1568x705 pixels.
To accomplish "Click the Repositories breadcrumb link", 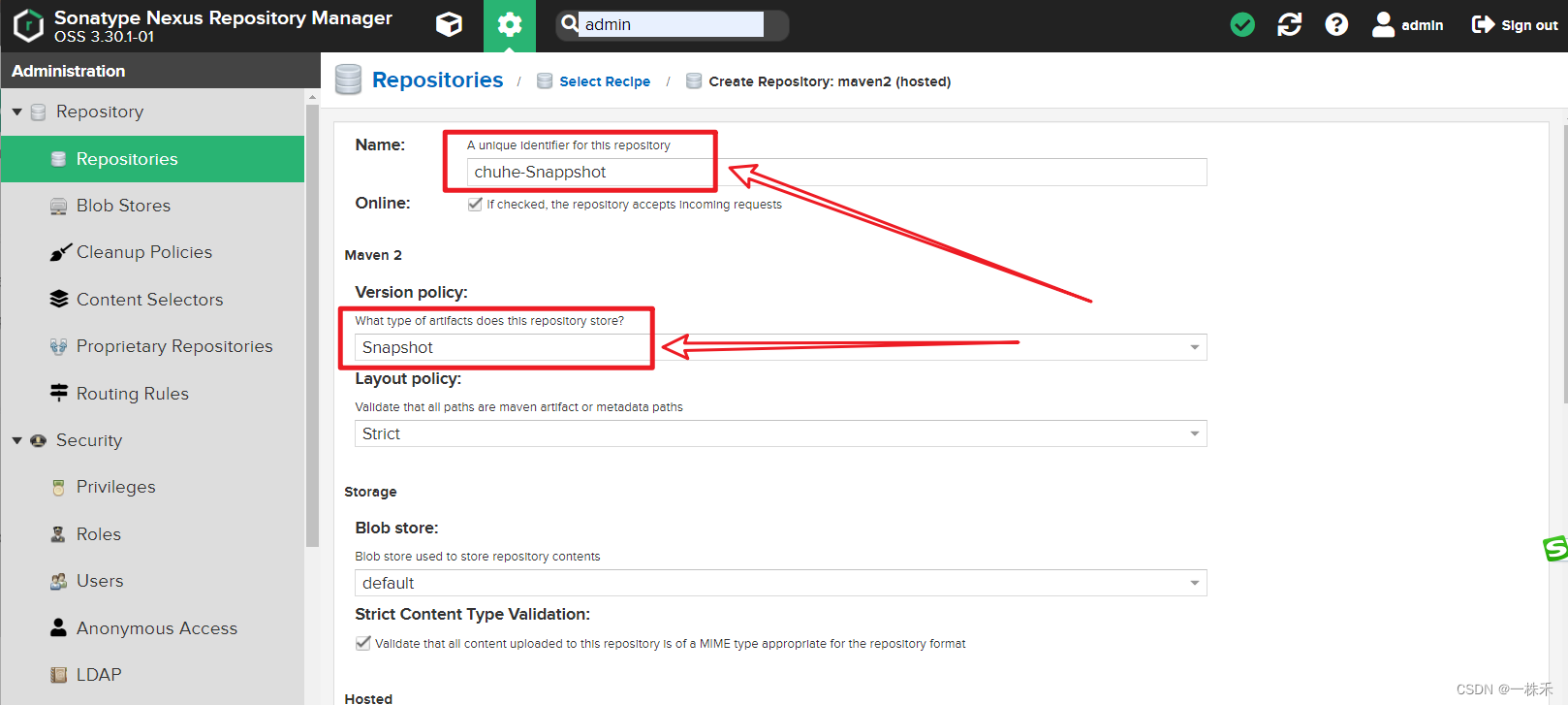I will click(x=437, y=80).
